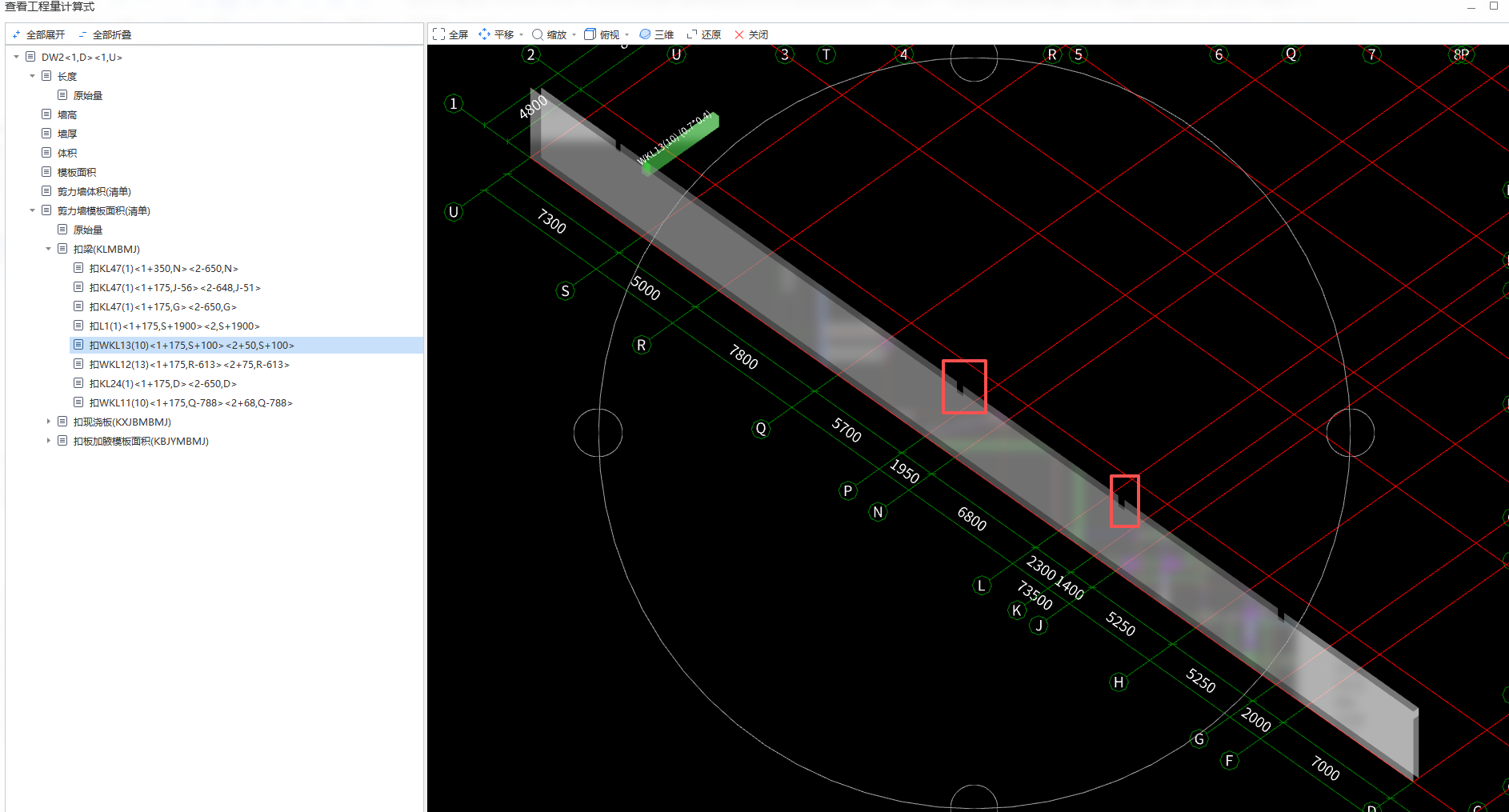The height and width of the screenshot is (812, 1509).
Task: Select the highlighted 扣WKL13(10) row
Action: [x=246, y=346]
